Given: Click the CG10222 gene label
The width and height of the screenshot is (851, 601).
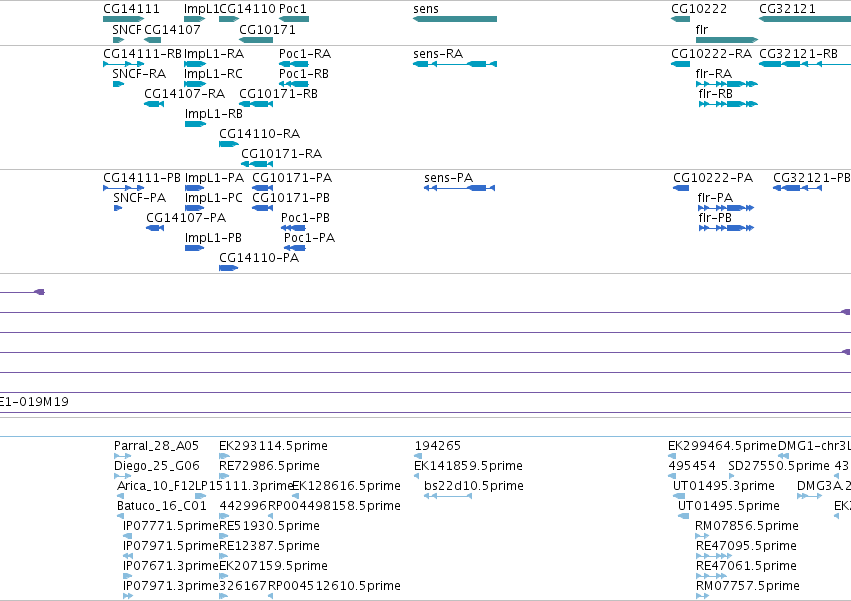Looking at the screenshot, I should click(x=698, y=9).
